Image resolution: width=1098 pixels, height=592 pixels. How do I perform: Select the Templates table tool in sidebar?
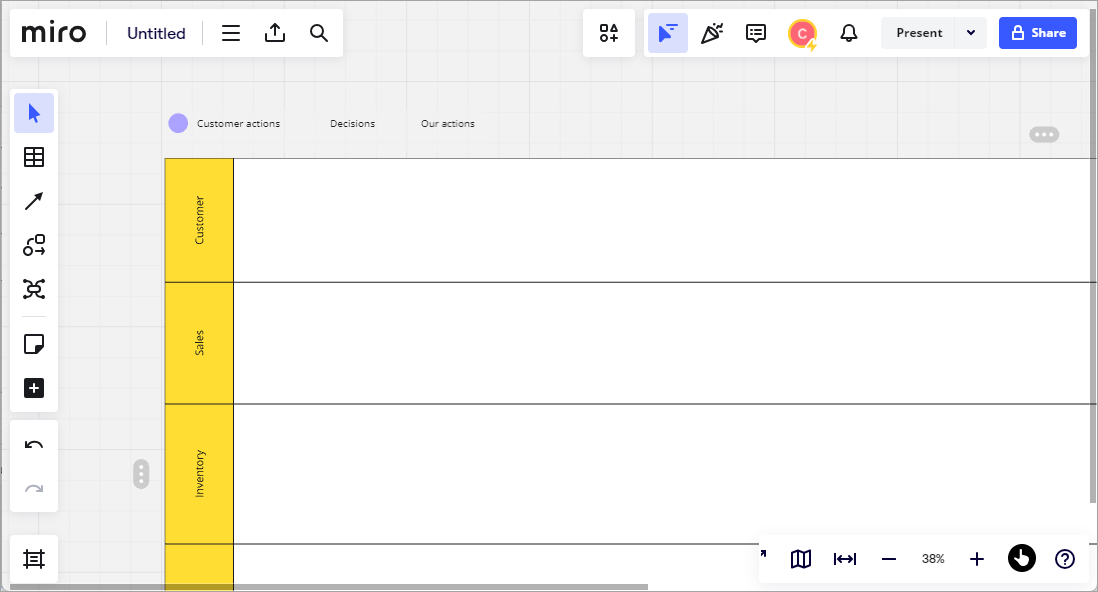(x=34, y=157)
